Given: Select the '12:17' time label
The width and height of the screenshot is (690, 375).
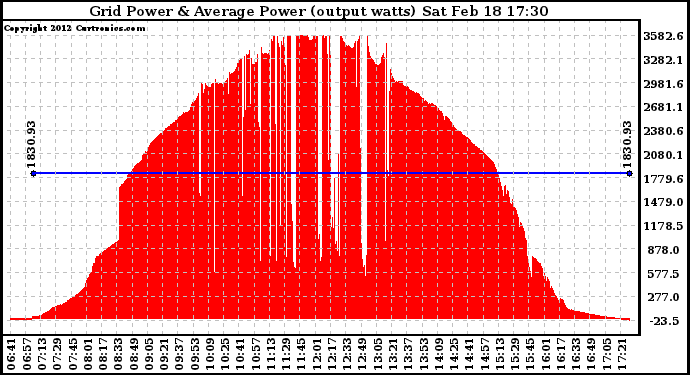Looking at the screenshot, I should (333, 354).
